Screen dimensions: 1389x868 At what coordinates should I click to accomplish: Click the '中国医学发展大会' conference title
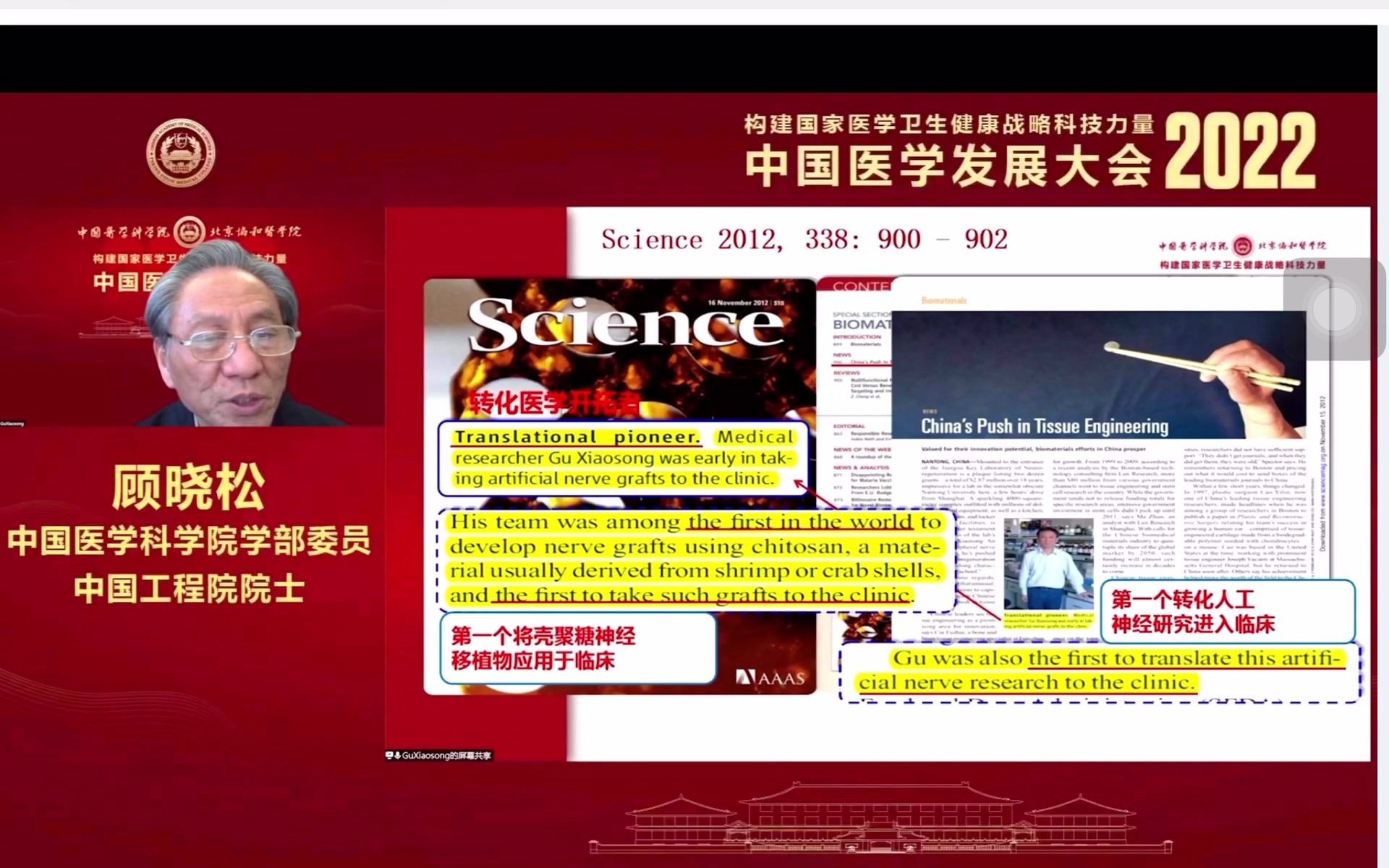tap(948, 165)
